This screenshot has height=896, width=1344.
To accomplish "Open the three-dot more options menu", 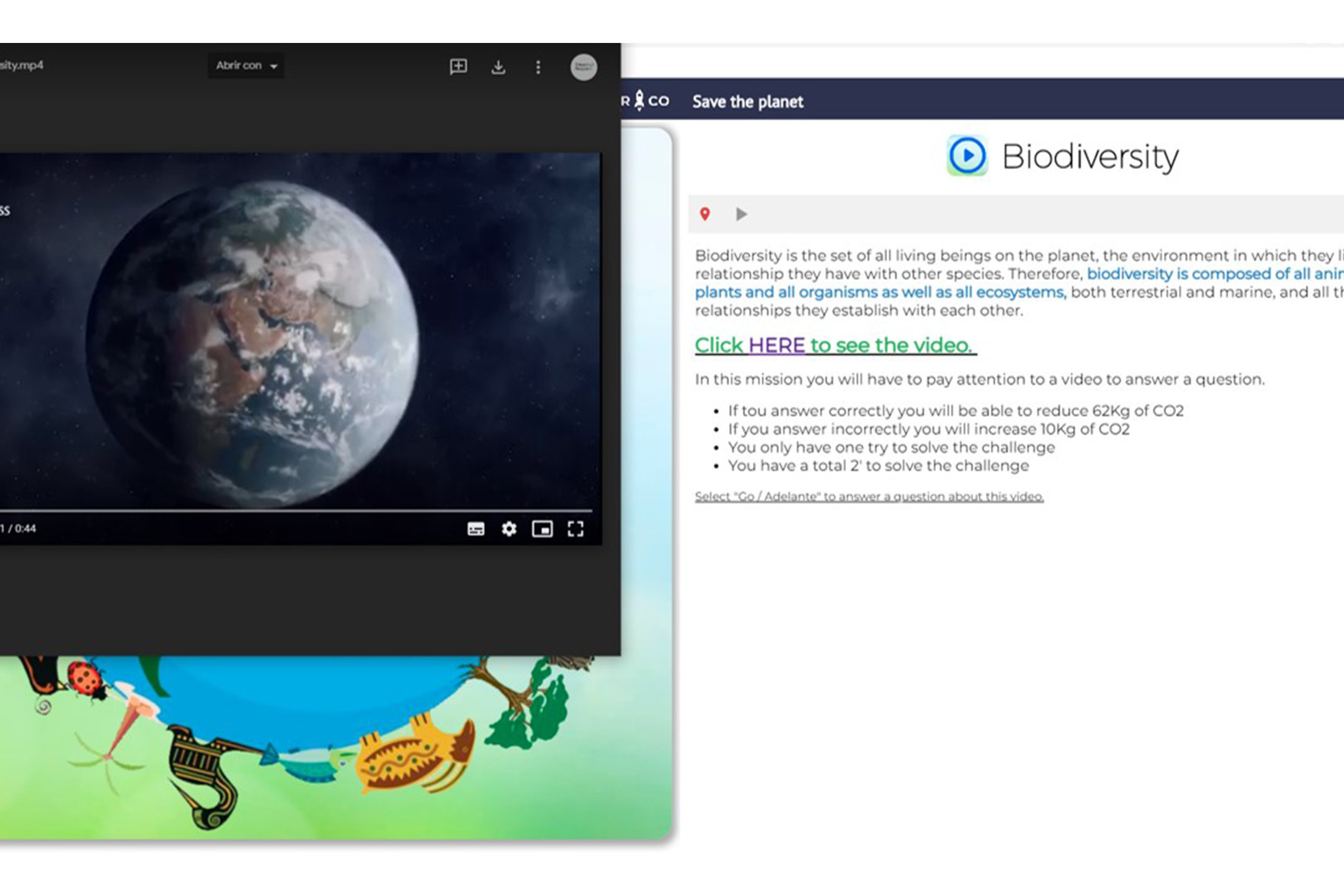I will click(538, 67).
